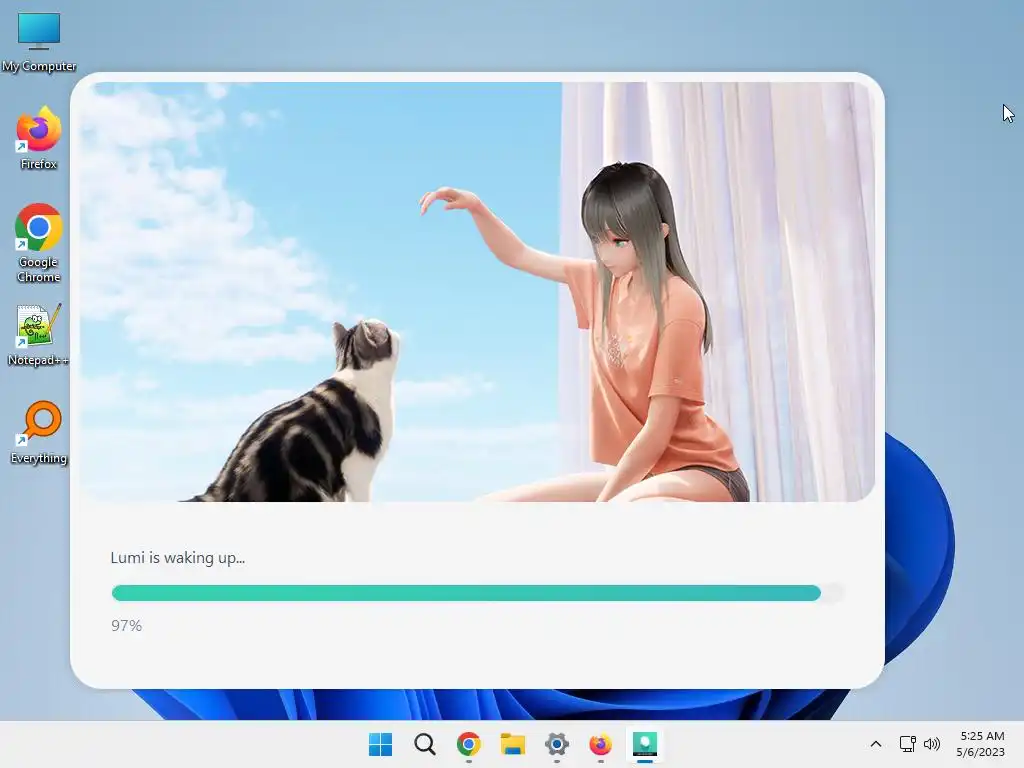Select the Notepad++ desktop shortcut
The height and width of the screenshot is (768, 1024).
39,335
